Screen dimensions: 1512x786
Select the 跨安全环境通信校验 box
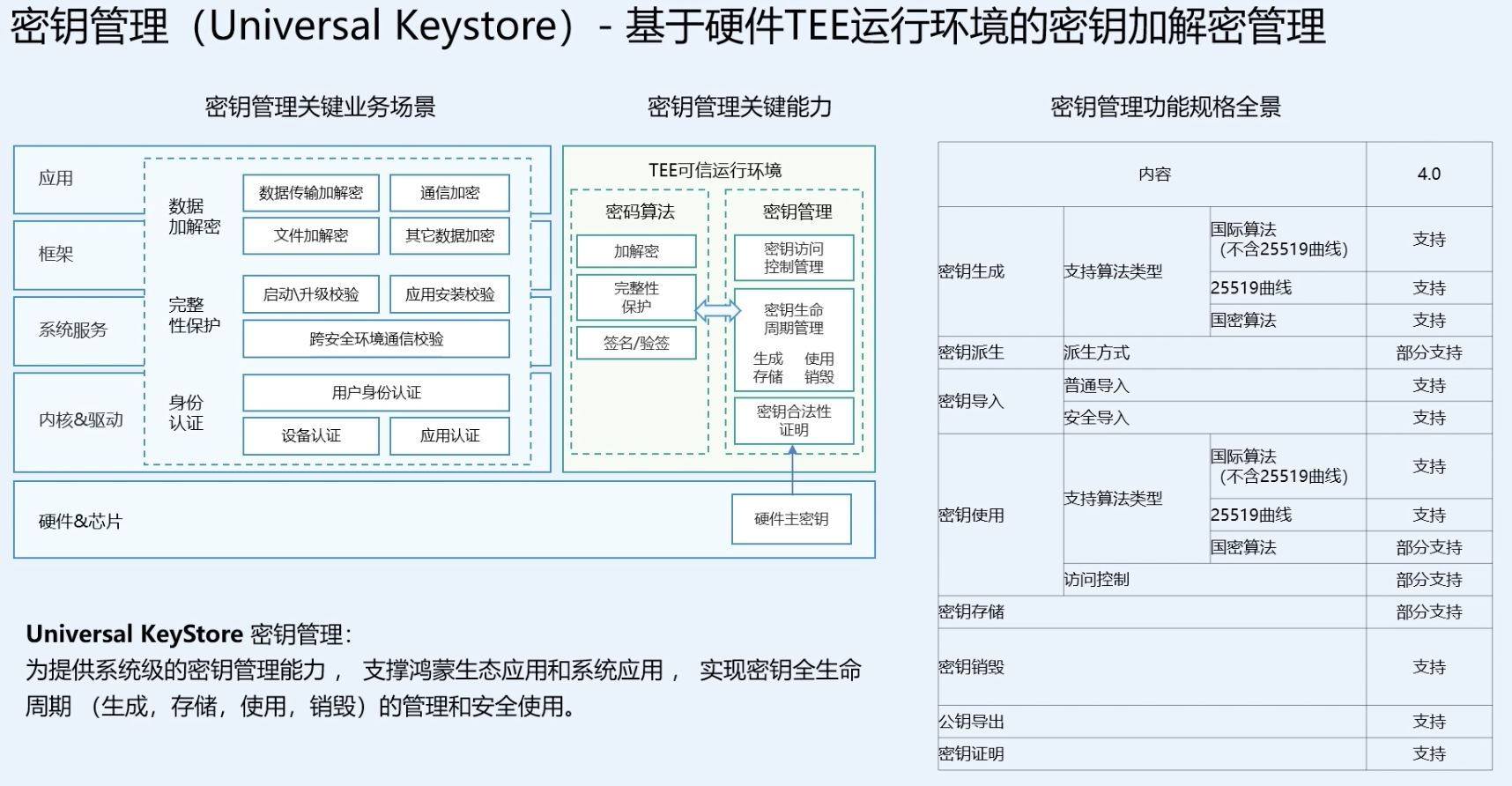[x=376, y=339]
